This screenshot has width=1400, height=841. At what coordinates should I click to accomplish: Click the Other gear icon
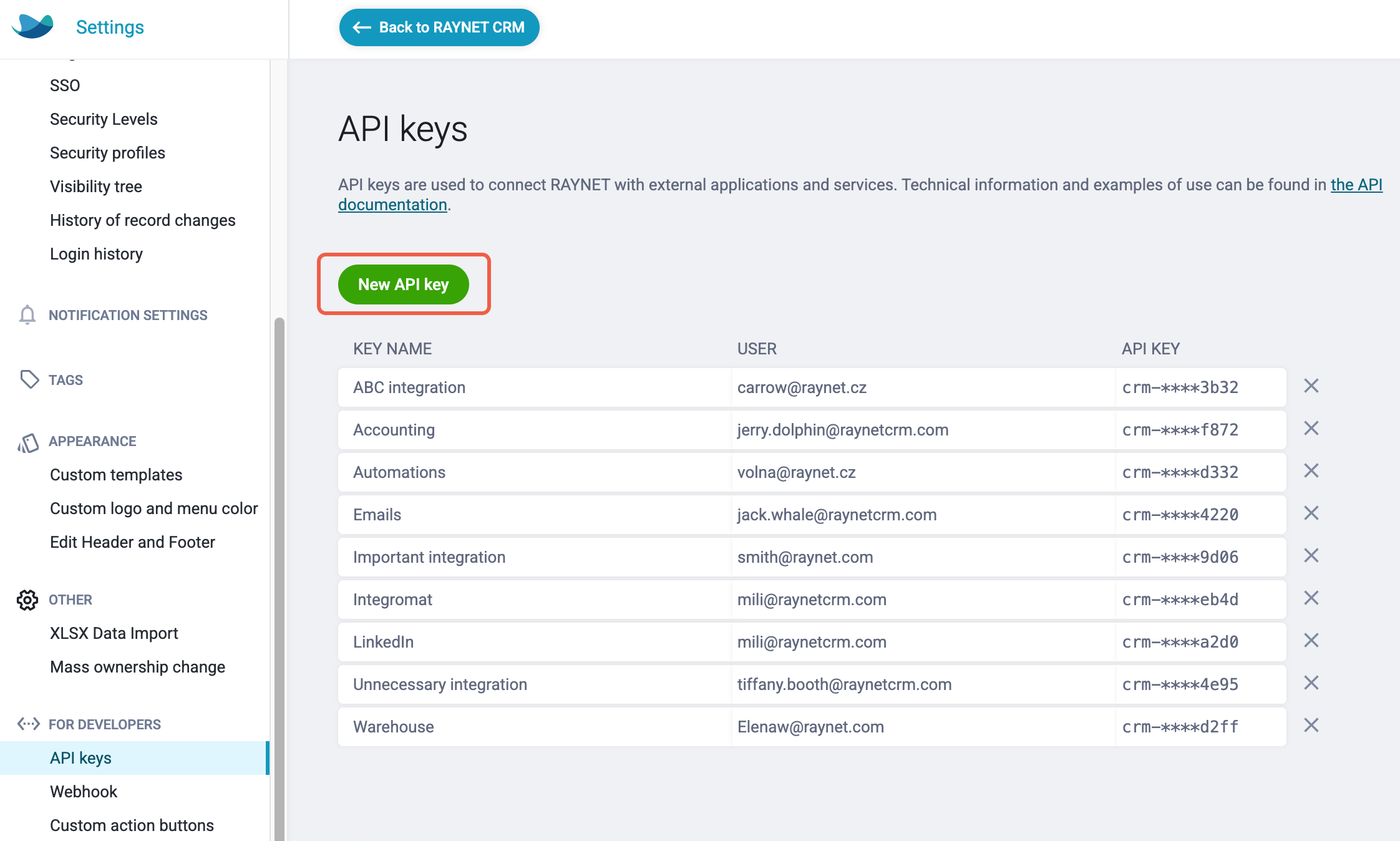tap(27, 600)
